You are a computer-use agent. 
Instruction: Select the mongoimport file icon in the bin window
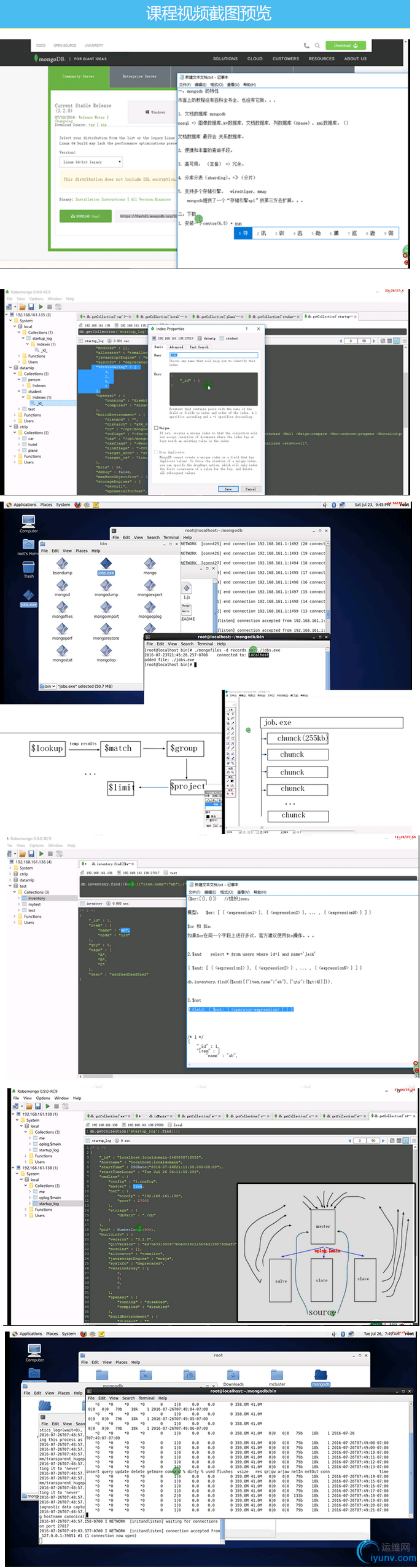tap(106, 610)
